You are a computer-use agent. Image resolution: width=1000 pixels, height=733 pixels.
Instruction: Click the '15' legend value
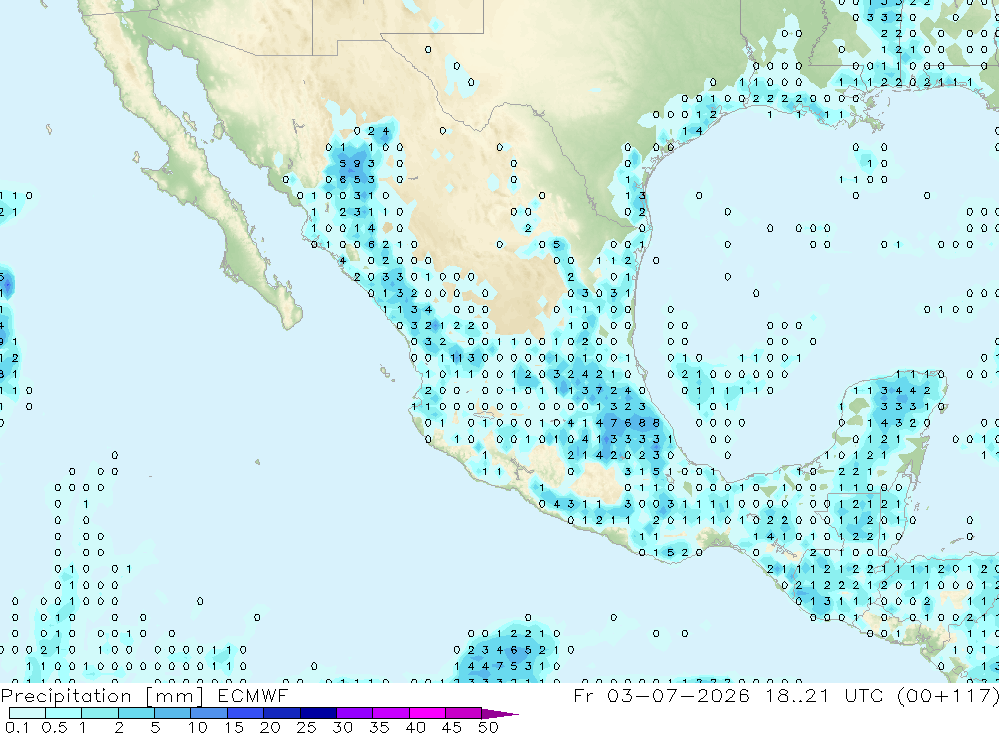click(x=233, y=727)
